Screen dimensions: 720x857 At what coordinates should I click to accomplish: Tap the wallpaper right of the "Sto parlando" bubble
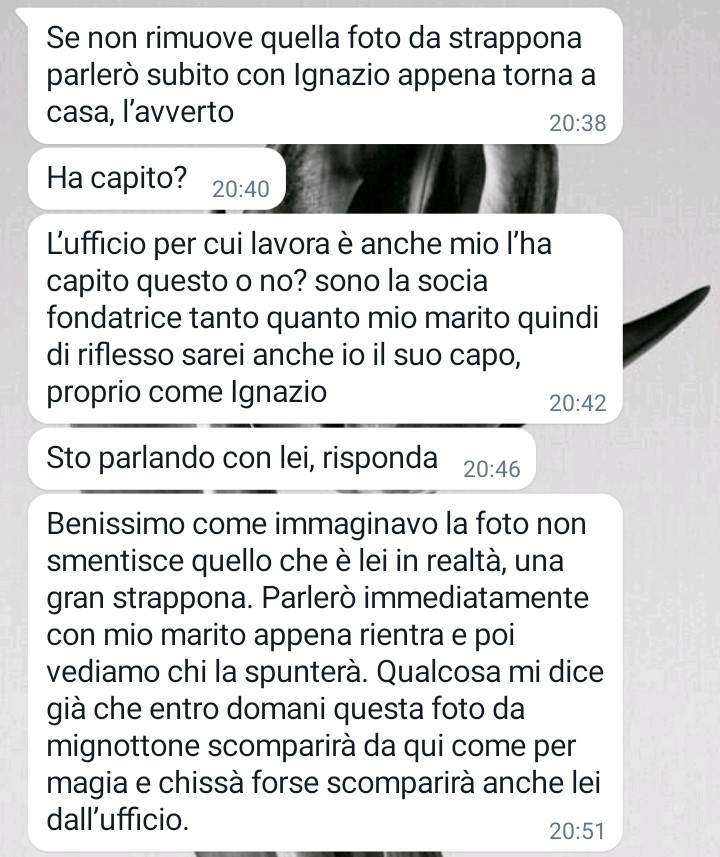pos(623,459)
